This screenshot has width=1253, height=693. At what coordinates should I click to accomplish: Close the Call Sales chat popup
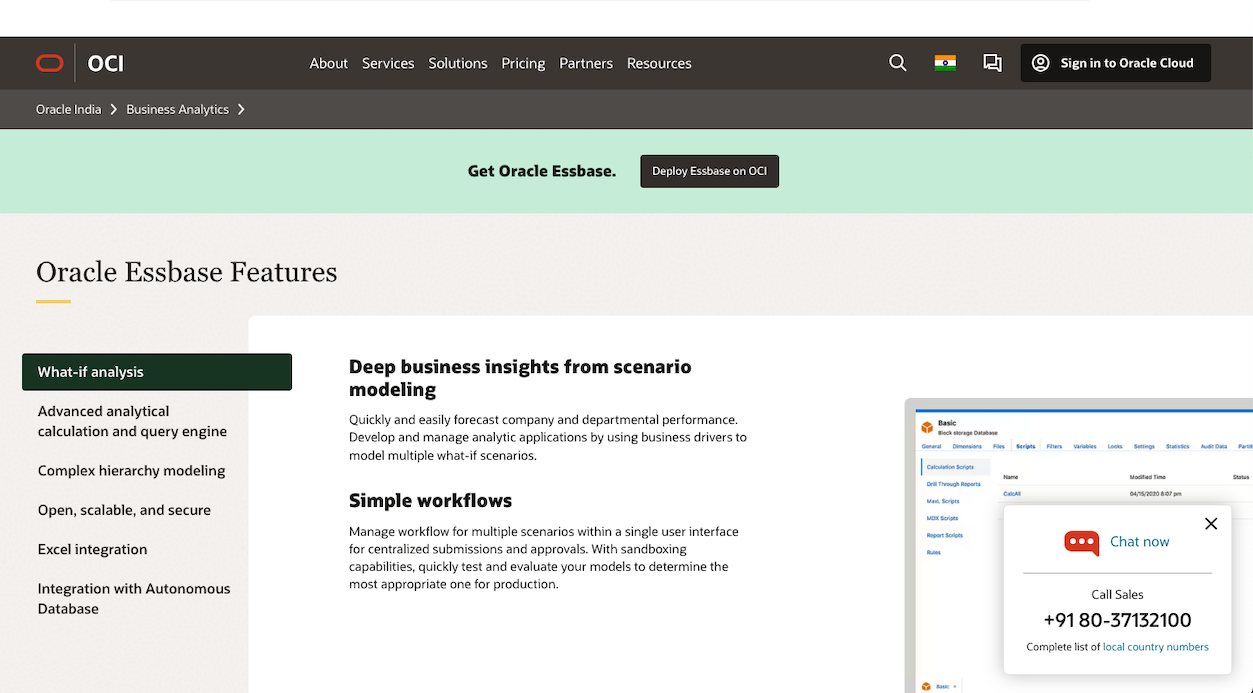(x=1211, y=524)
